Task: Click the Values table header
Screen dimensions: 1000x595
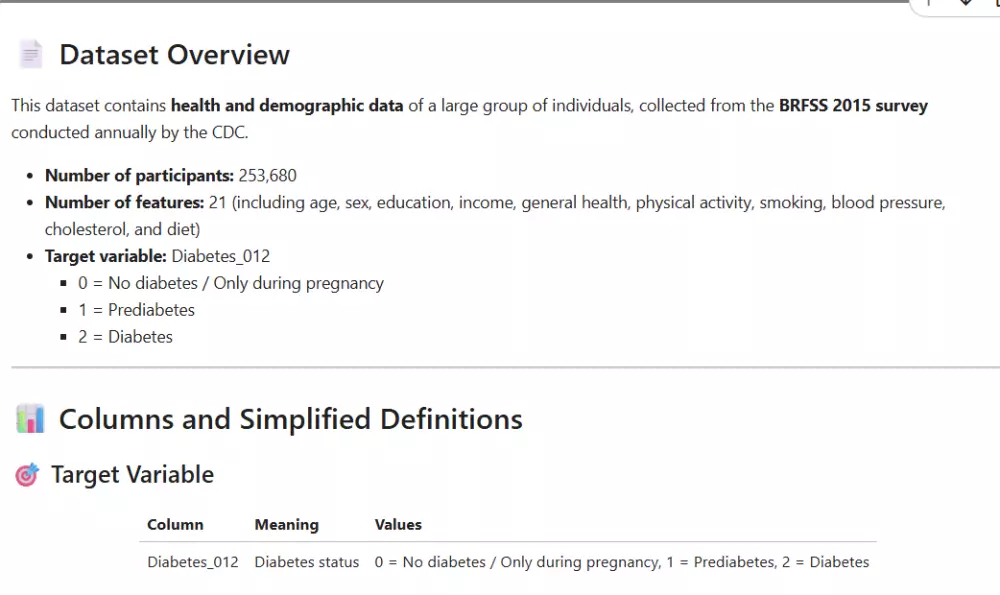Action: (398, 525)
